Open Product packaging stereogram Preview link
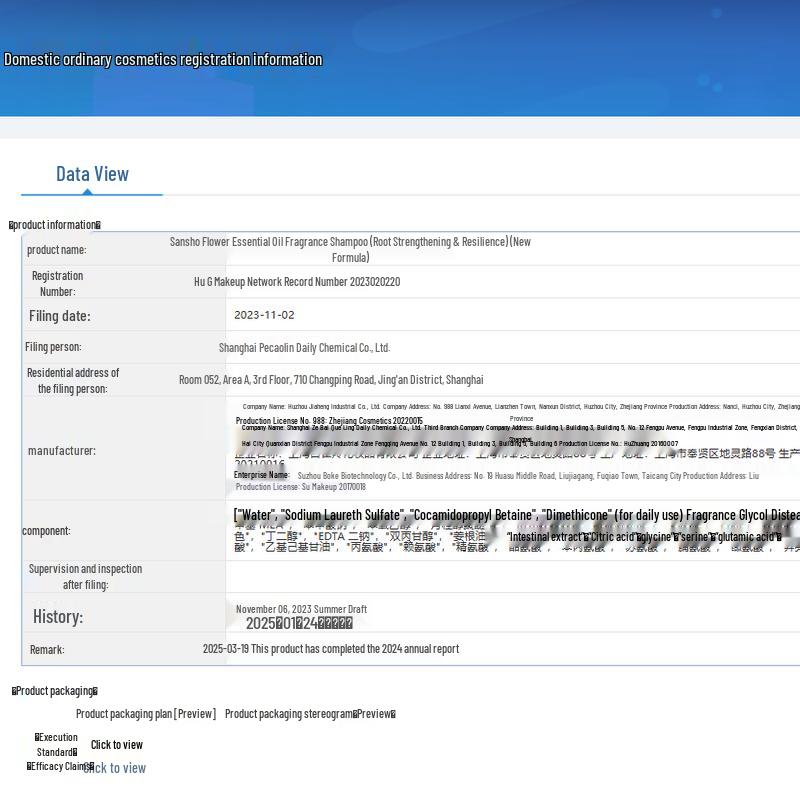 coord(310,714)
